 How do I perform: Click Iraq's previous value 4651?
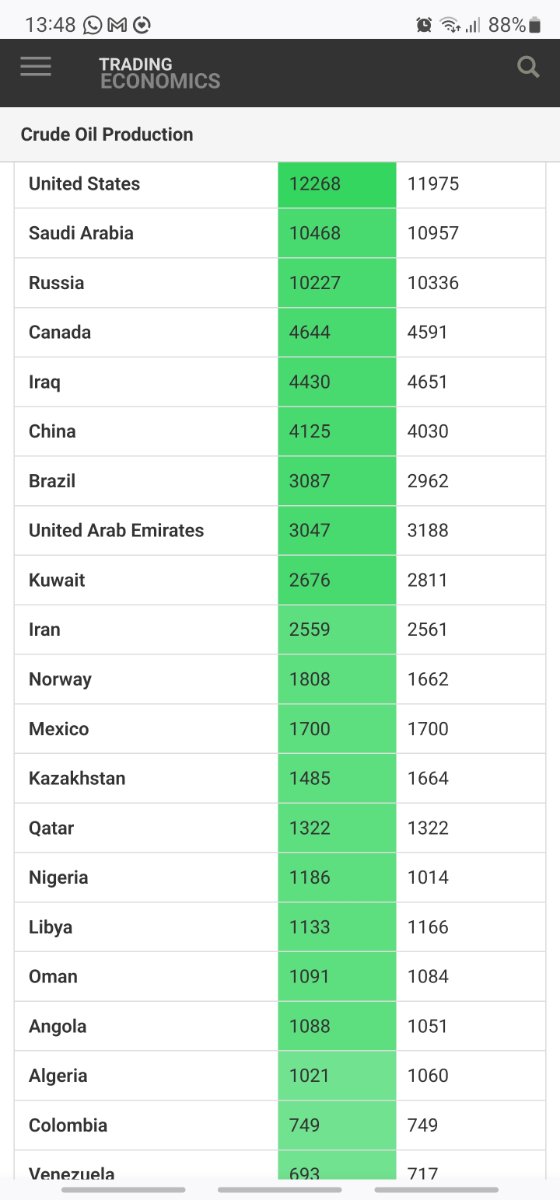click(428, 382)
